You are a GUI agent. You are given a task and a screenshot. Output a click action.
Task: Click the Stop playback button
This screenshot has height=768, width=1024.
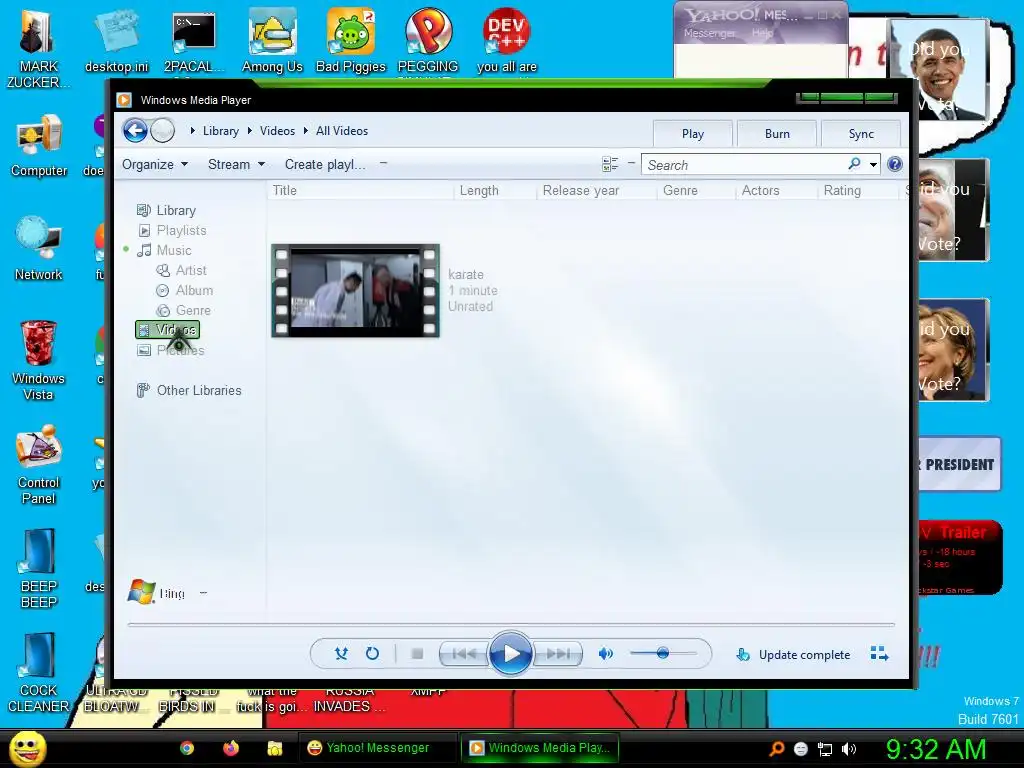point(417,654)
